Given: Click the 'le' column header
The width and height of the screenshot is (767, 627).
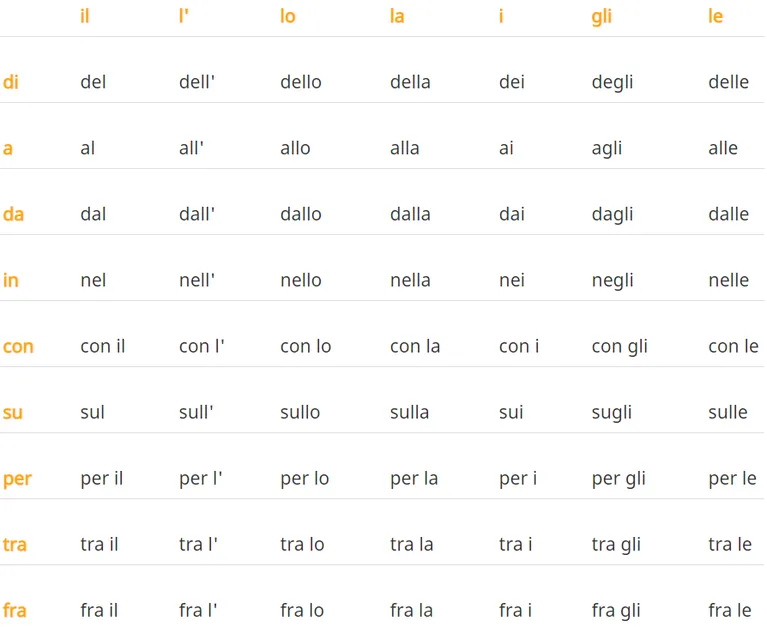Looking at the screenshot, I should pyautogui.click(x=715, y=17).
